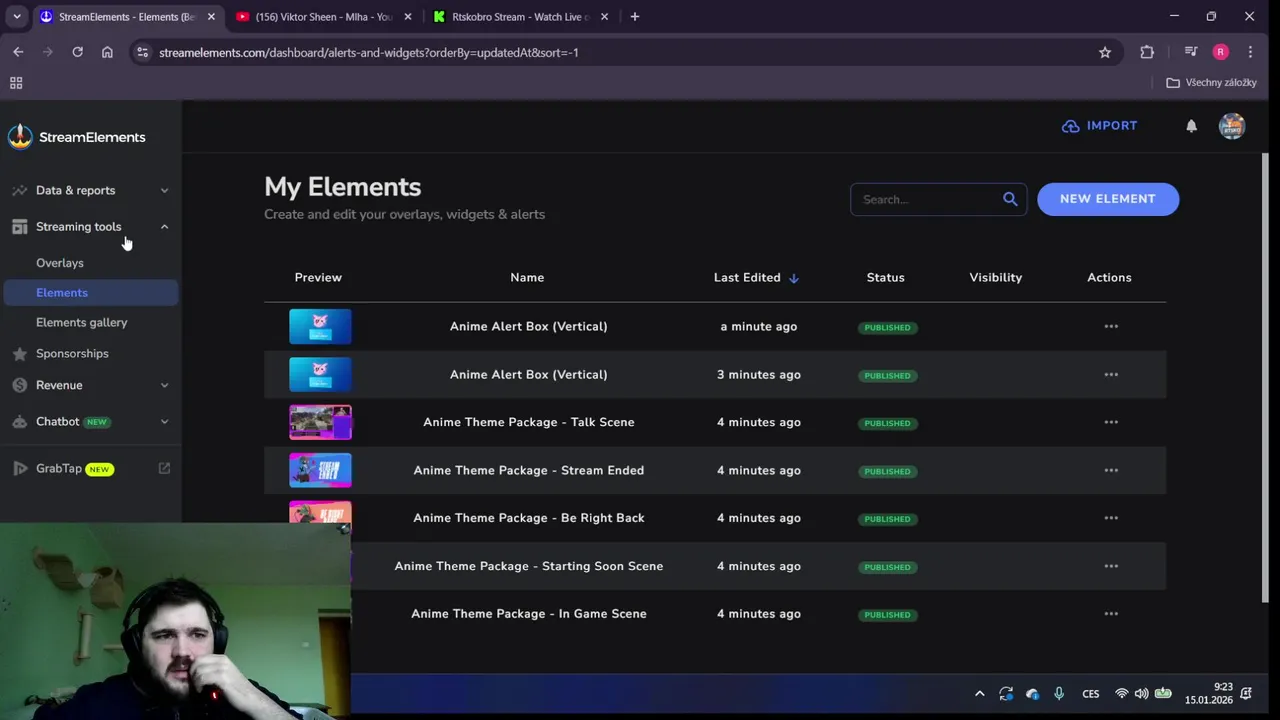Close the StreamElements browser tab
The image size is (1280, 720).
coord(211,17)
